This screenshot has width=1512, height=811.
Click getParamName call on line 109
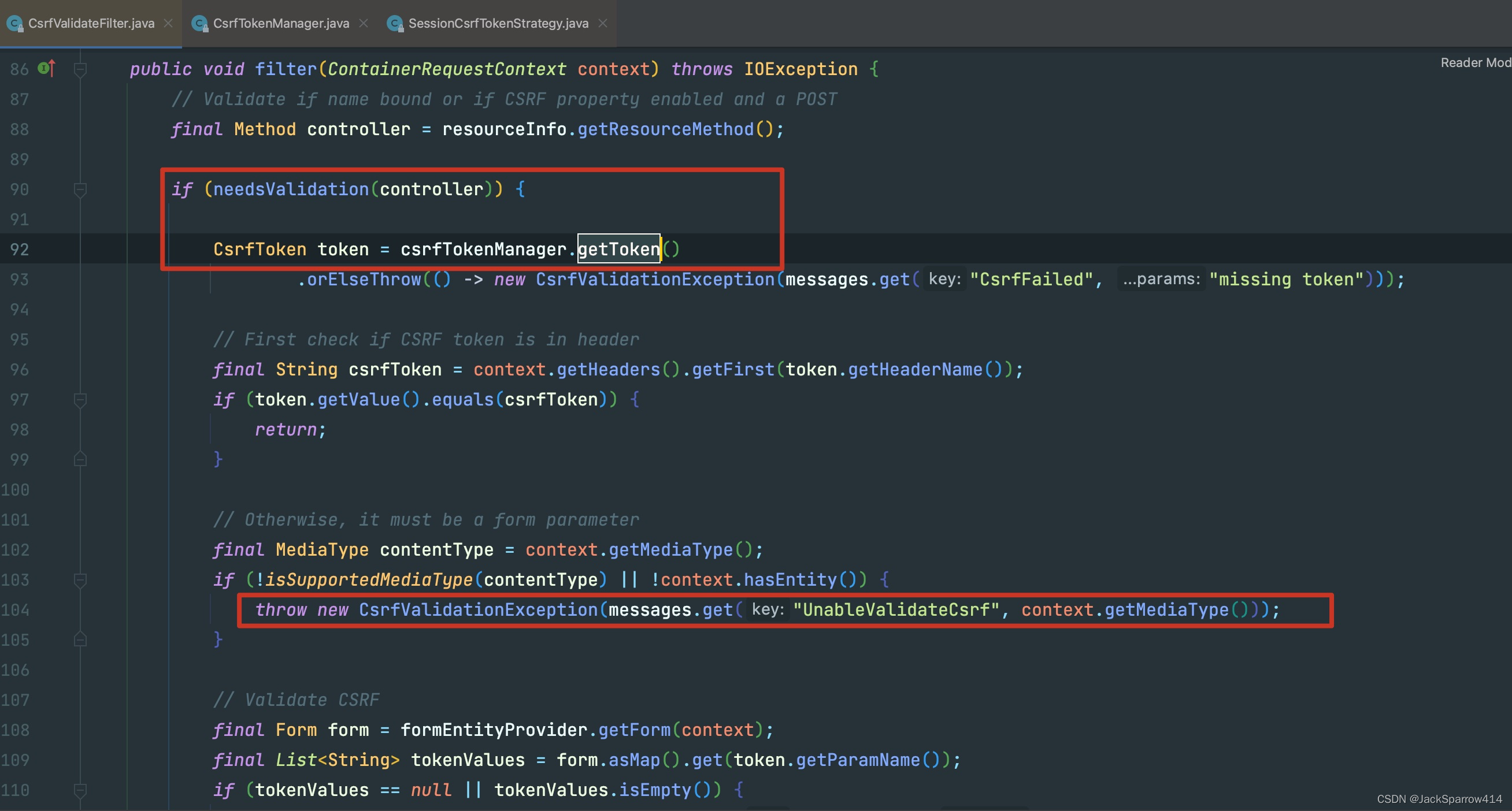click(x=858, y=760)
